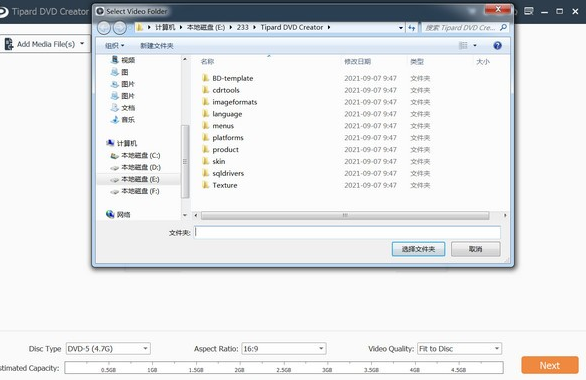Select 本地磁盘 (C:) in the tree
Viewport: 586px width, 380px height.
pos(136,155)
